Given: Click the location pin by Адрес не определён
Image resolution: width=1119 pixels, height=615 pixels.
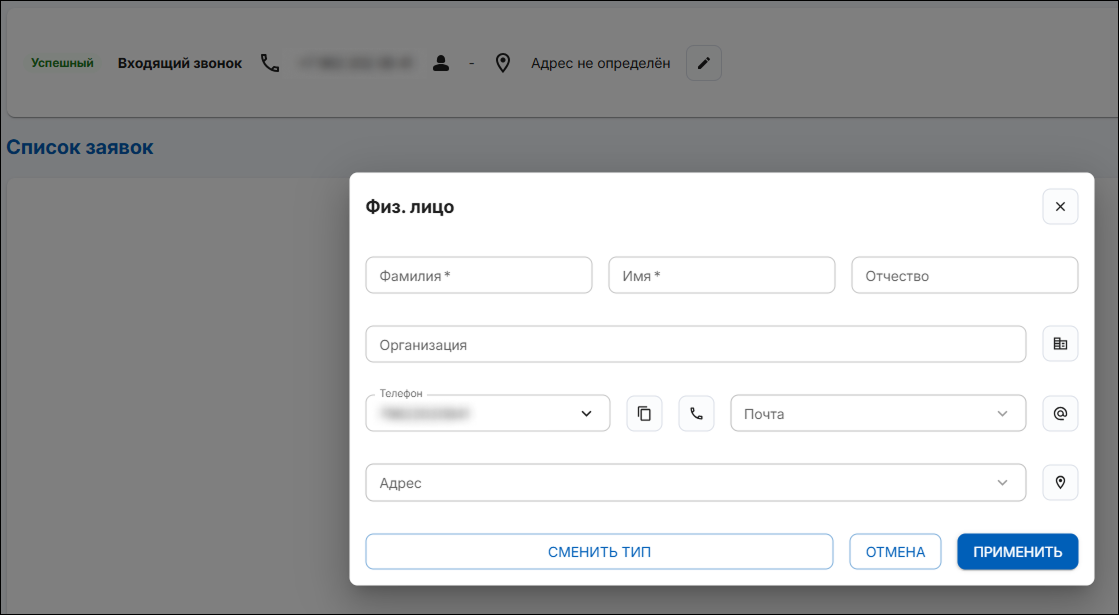Looking at the screenshot, I should pyautogui.click(x=503, y=63).
